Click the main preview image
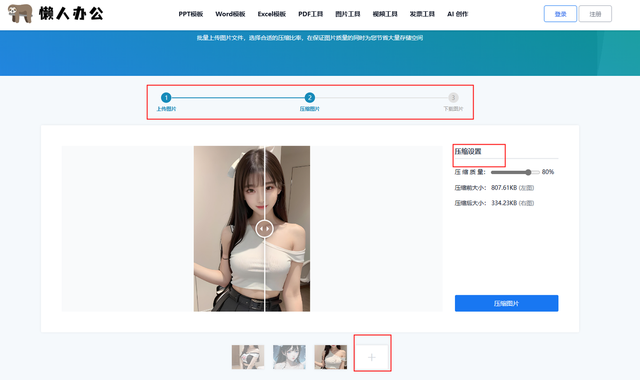This screenshot has width=640, height=380. [x=252, y=229]
